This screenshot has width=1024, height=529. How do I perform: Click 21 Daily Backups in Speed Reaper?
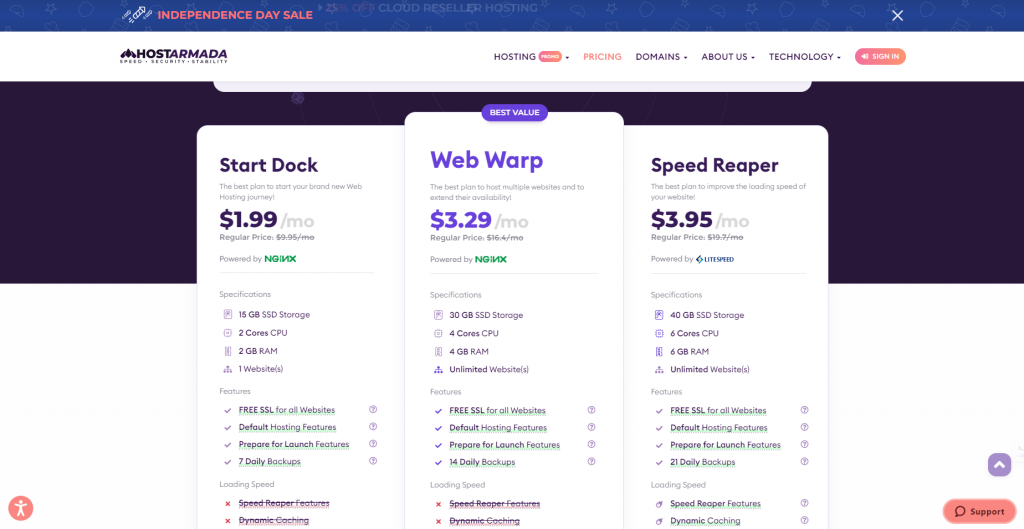(x=703, y=462)
